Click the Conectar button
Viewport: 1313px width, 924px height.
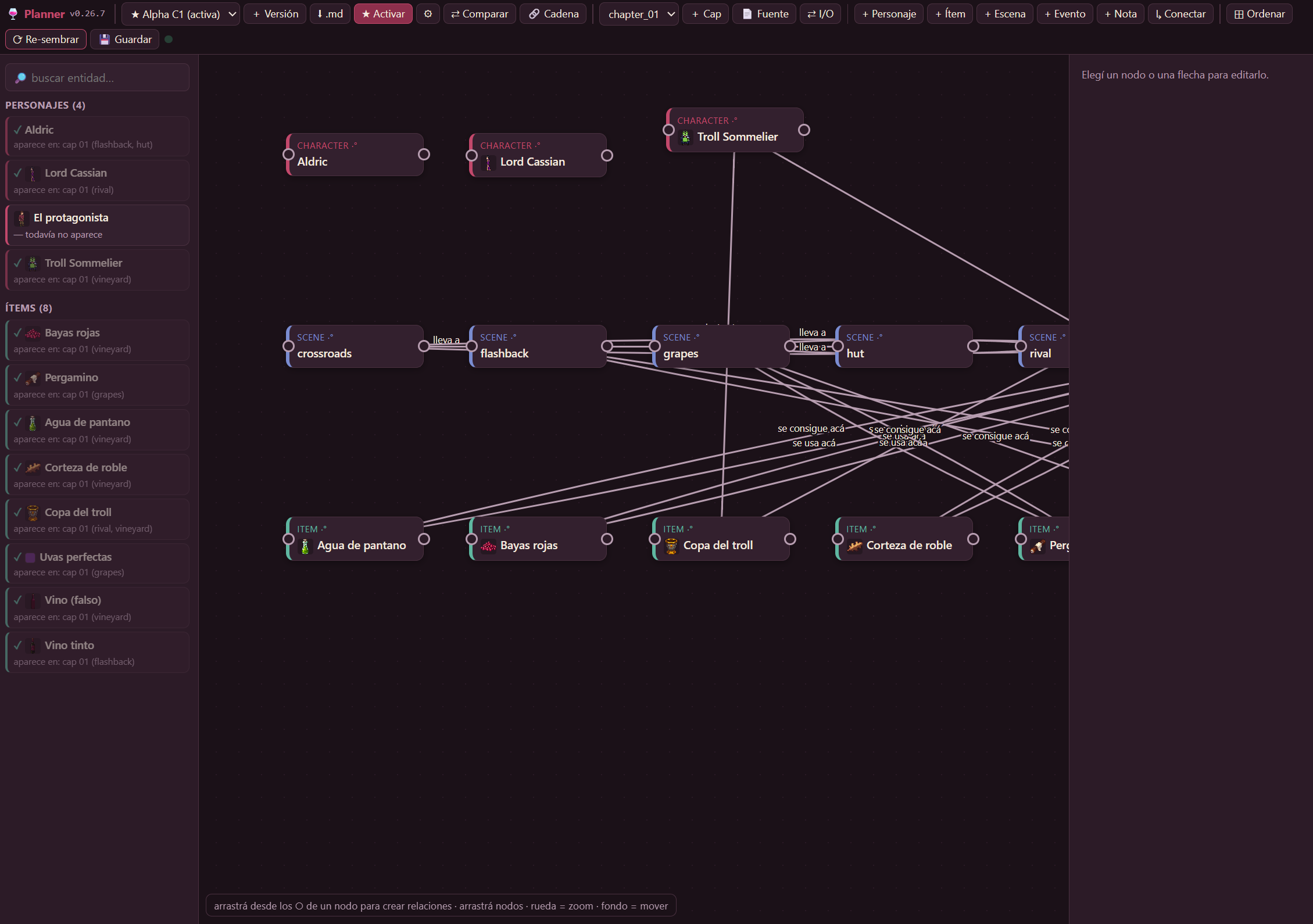coord(1180,14)
